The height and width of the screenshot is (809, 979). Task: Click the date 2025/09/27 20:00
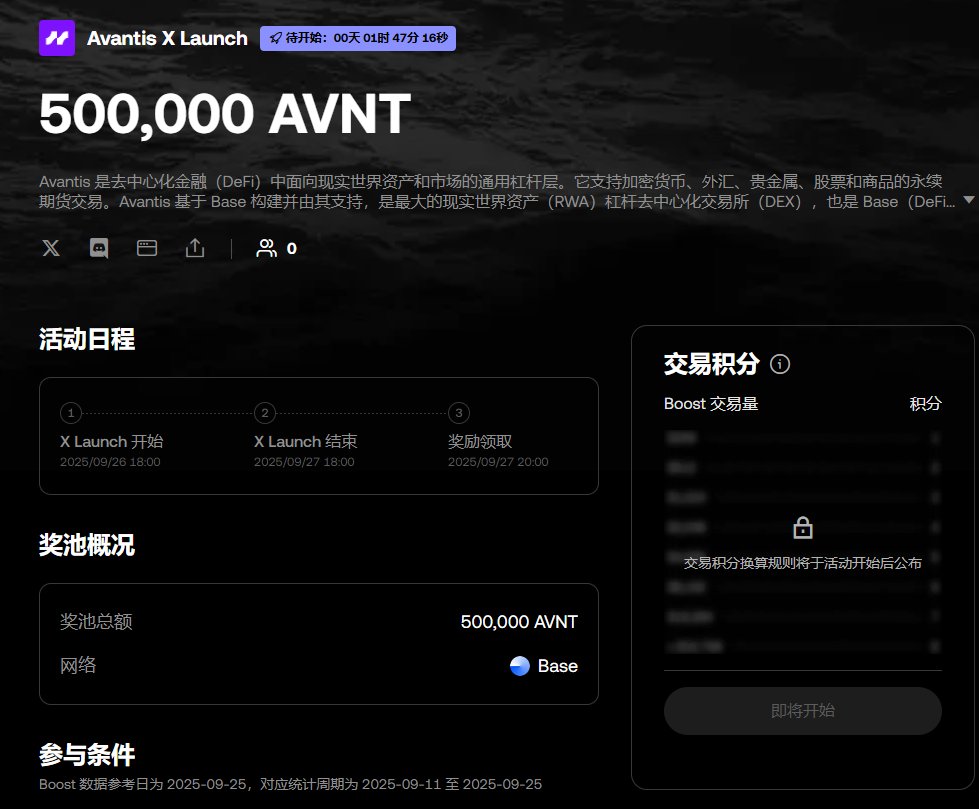(x=498, y=462)
